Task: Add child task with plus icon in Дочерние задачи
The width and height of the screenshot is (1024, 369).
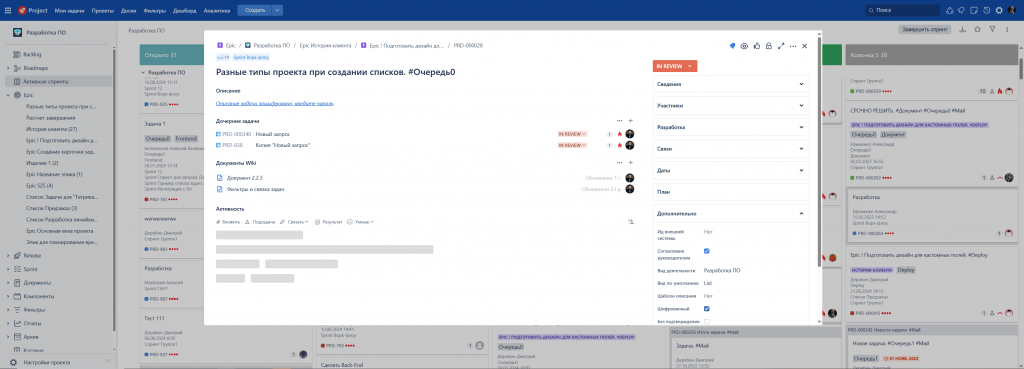Action: click(x=630, y=121)
